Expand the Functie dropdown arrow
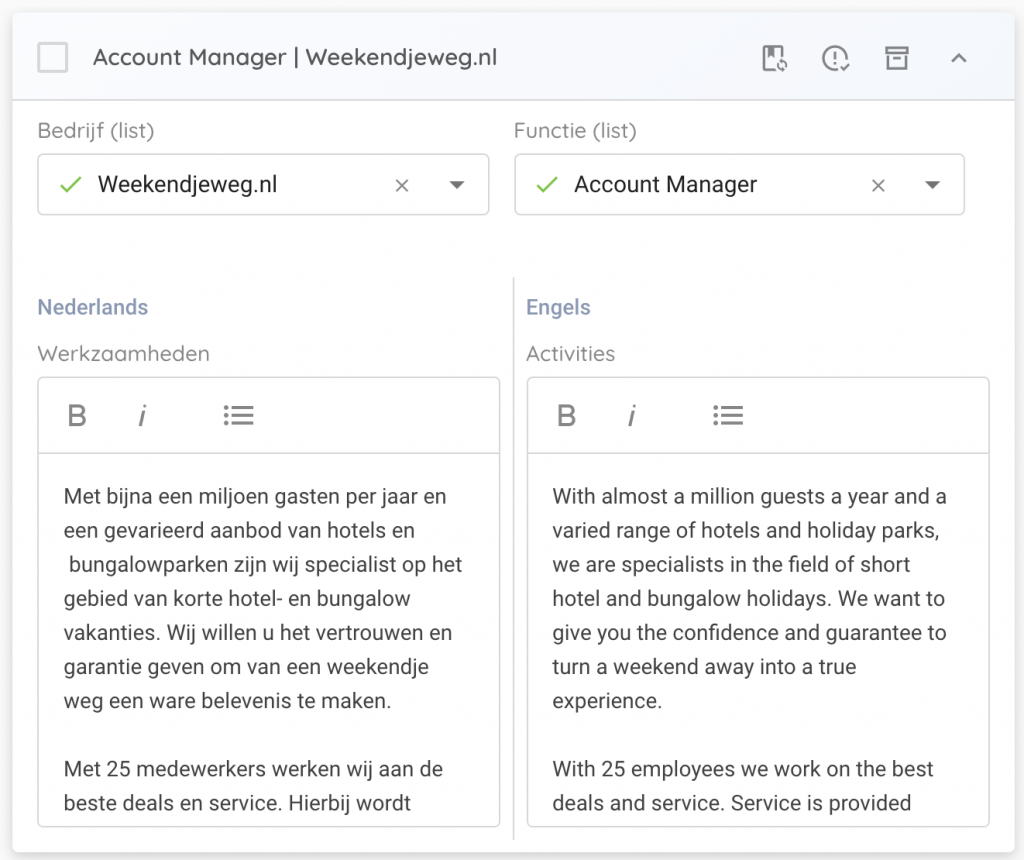Screen dimensions: 1024x860 point(933,185)
